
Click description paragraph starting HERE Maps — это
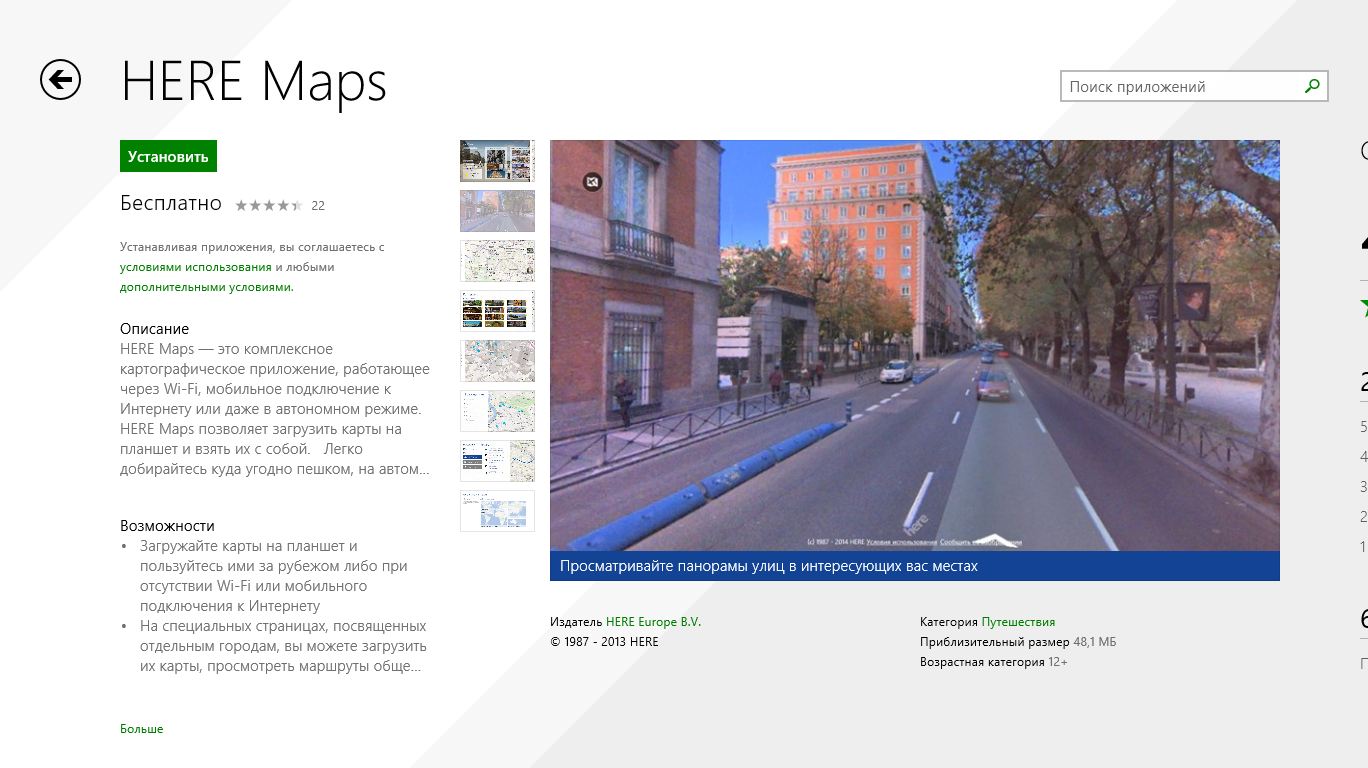pos(275,409)
